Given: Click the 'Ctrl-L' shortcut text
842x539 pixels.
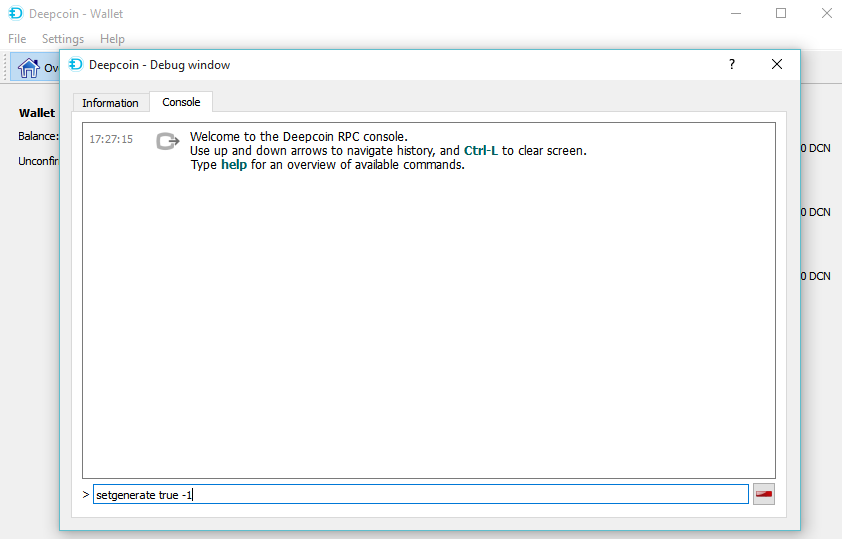Looking at the screenshot, I should (x=481, y=150).
